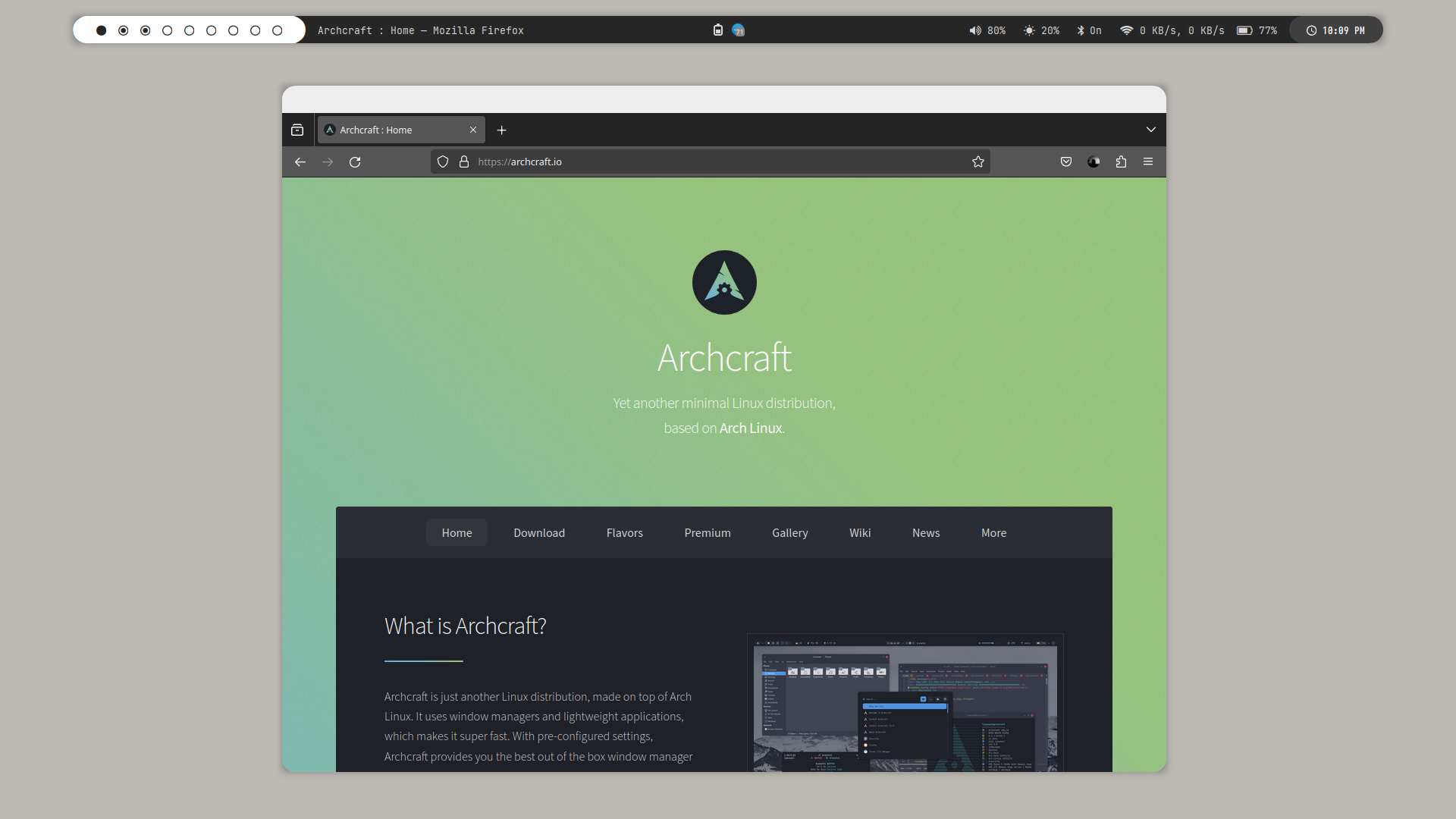Open the Save to Pocket icon
Image resolution: width=1456 pixels, height=819 pixels.
coord(1066,162)
